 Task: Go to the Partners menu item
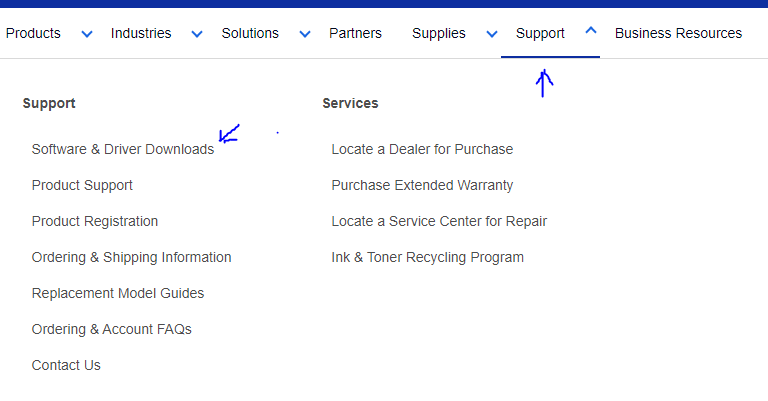[355, 33]
